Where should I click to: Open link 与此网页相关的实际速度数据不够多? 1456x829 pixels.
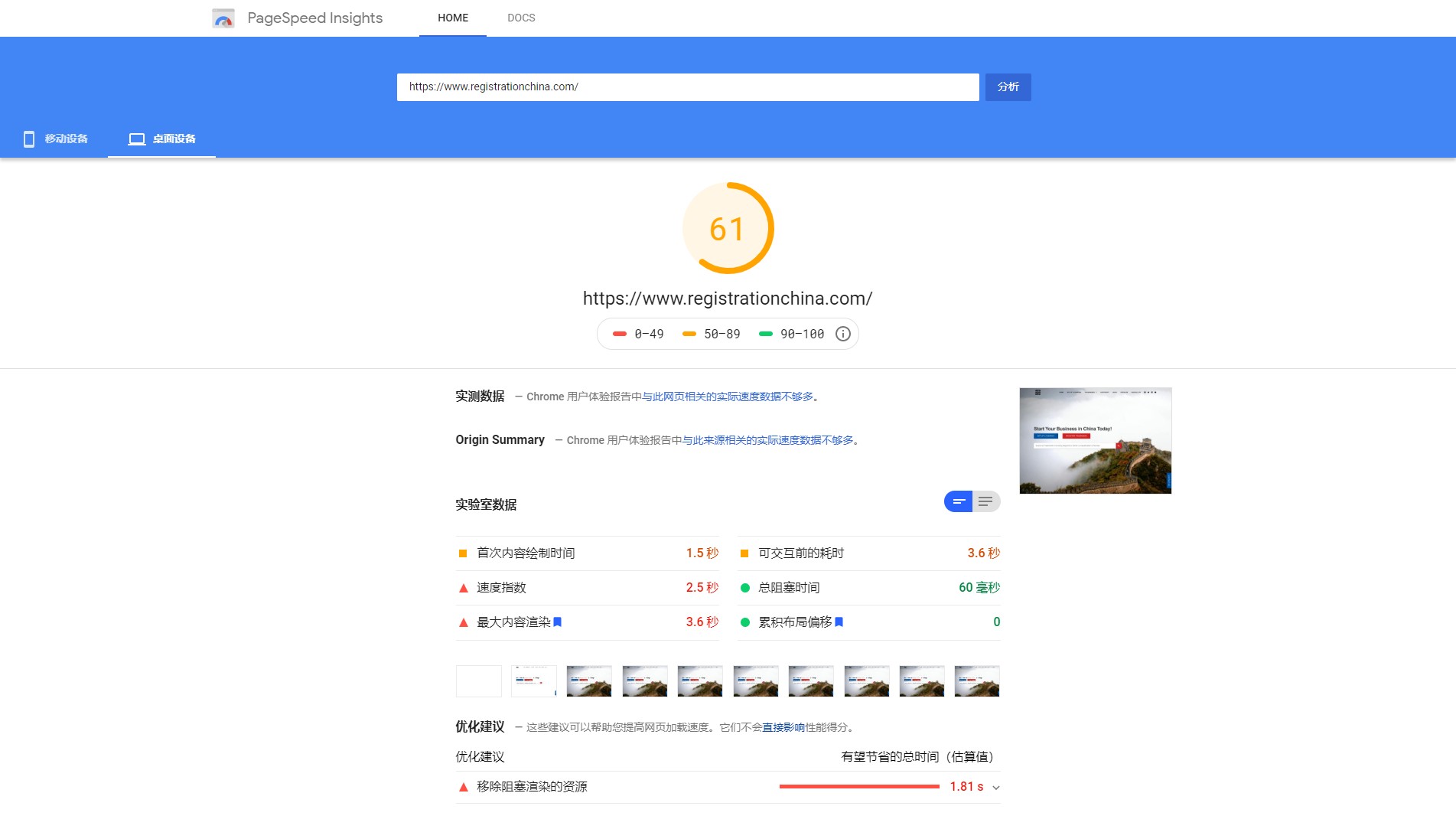[728, 397]
